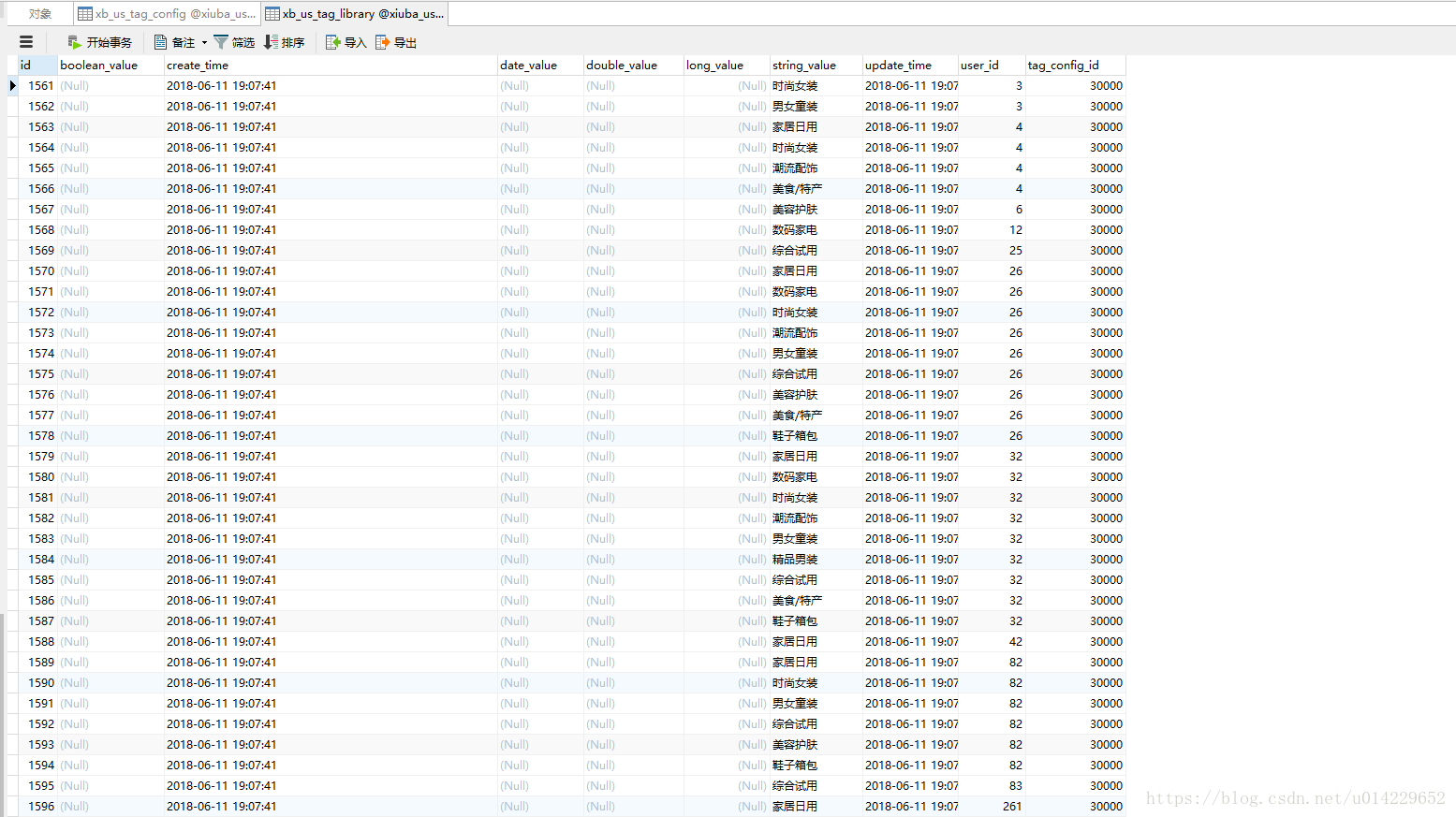This screenshot has width=1456, height=817.
Task: Open the memo (备注) toolbar item
Action: [x=175, y=42]
